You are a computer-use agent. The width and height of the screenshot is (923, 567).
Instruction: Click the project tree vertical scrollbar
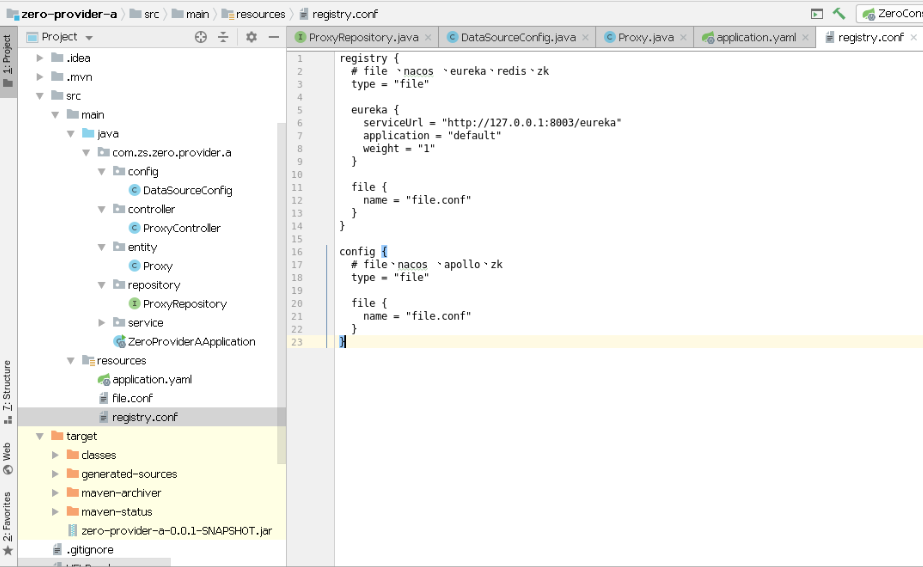click(281, 294)
